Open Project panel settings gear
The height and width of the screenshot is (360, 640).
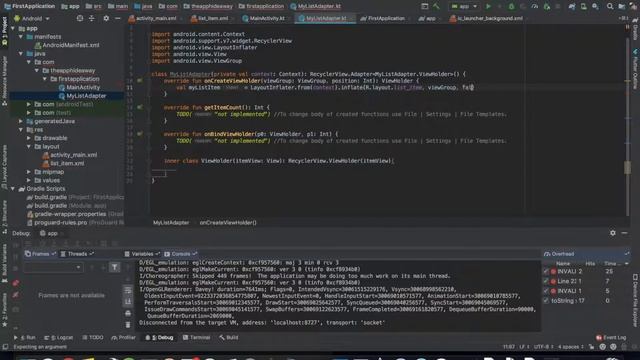pyautogui.click(x=106, y=18)
